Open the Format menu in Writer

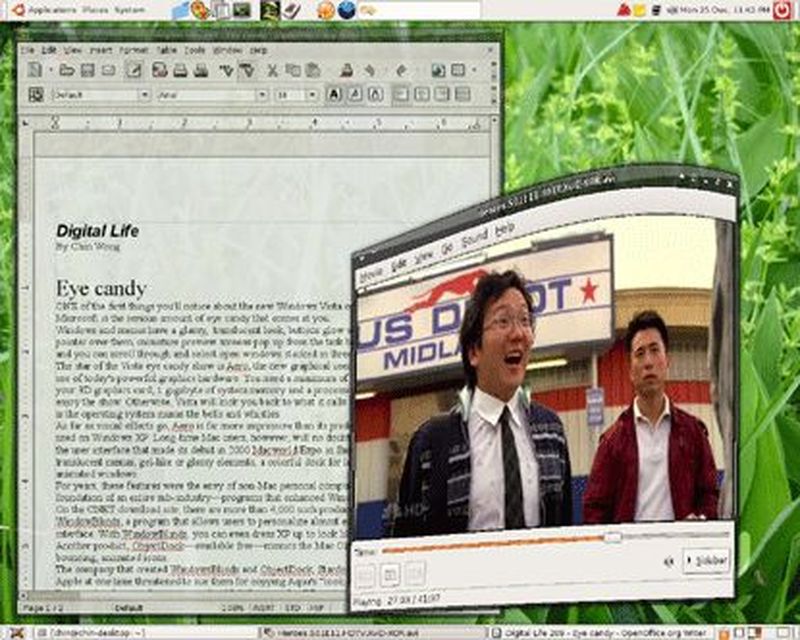[x=133, y=49]
